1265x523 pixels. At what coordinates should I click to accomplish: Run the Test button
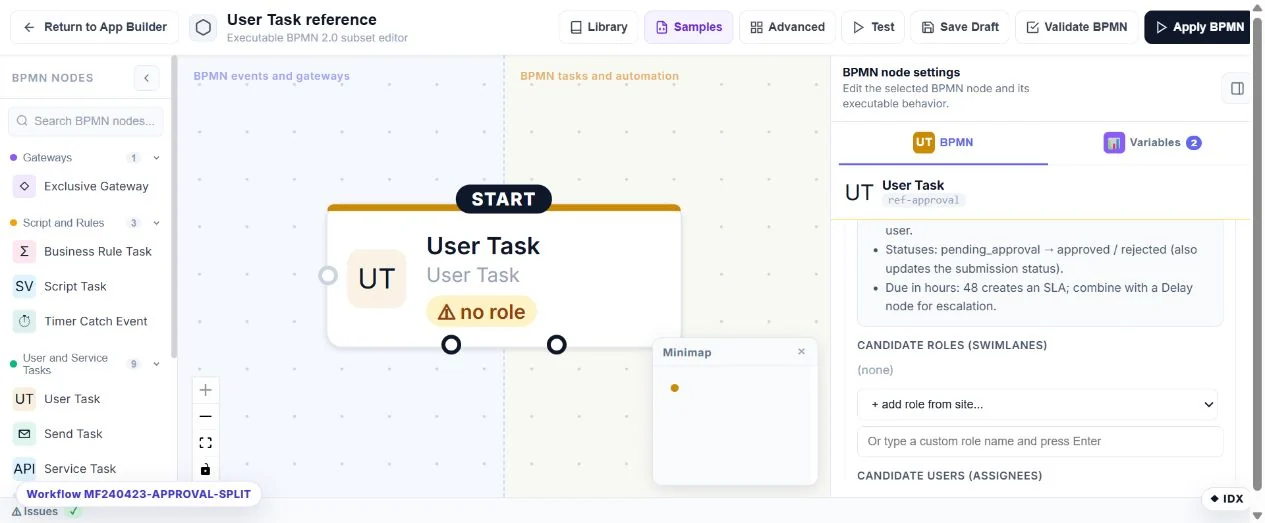click(x=873, y=27)
